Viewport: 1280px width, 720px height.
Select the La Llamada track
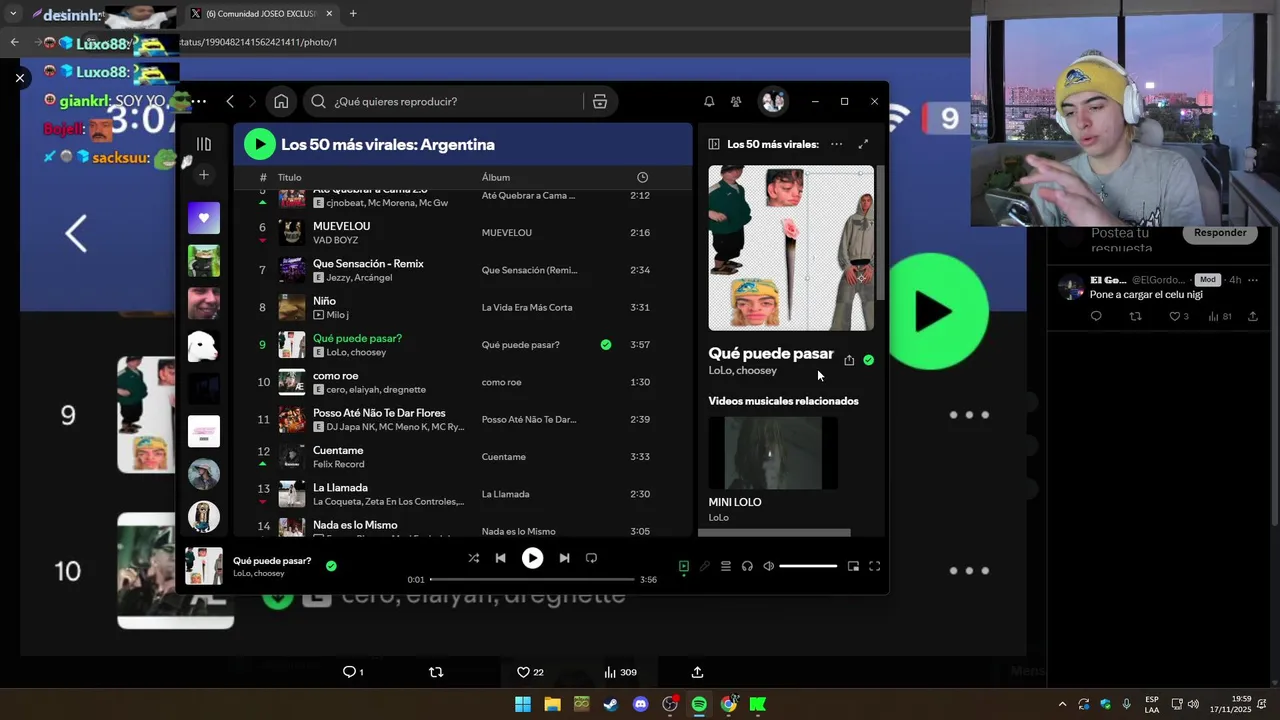[x=340, y=488]
